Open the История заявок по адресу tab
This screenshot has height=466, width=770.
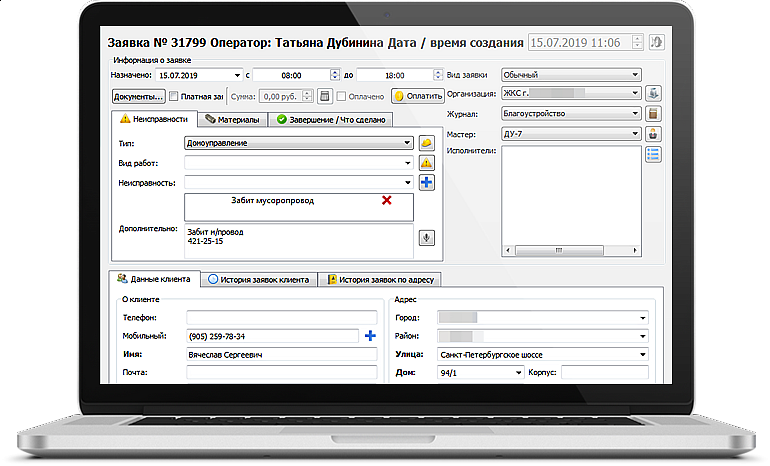[380, 279]
